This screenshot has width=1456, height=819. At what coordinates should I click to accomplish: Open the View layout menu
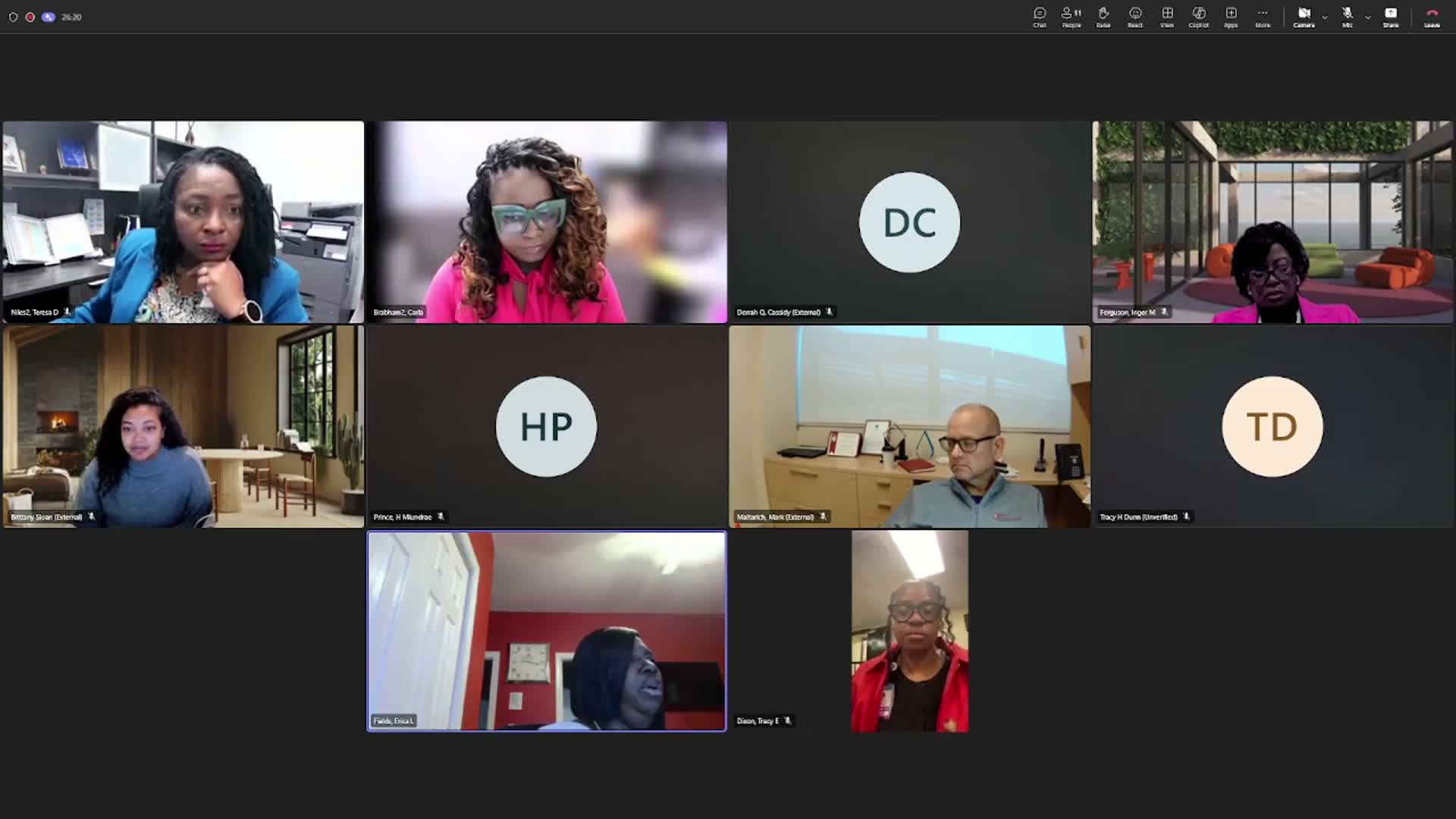pos(1167,17)
